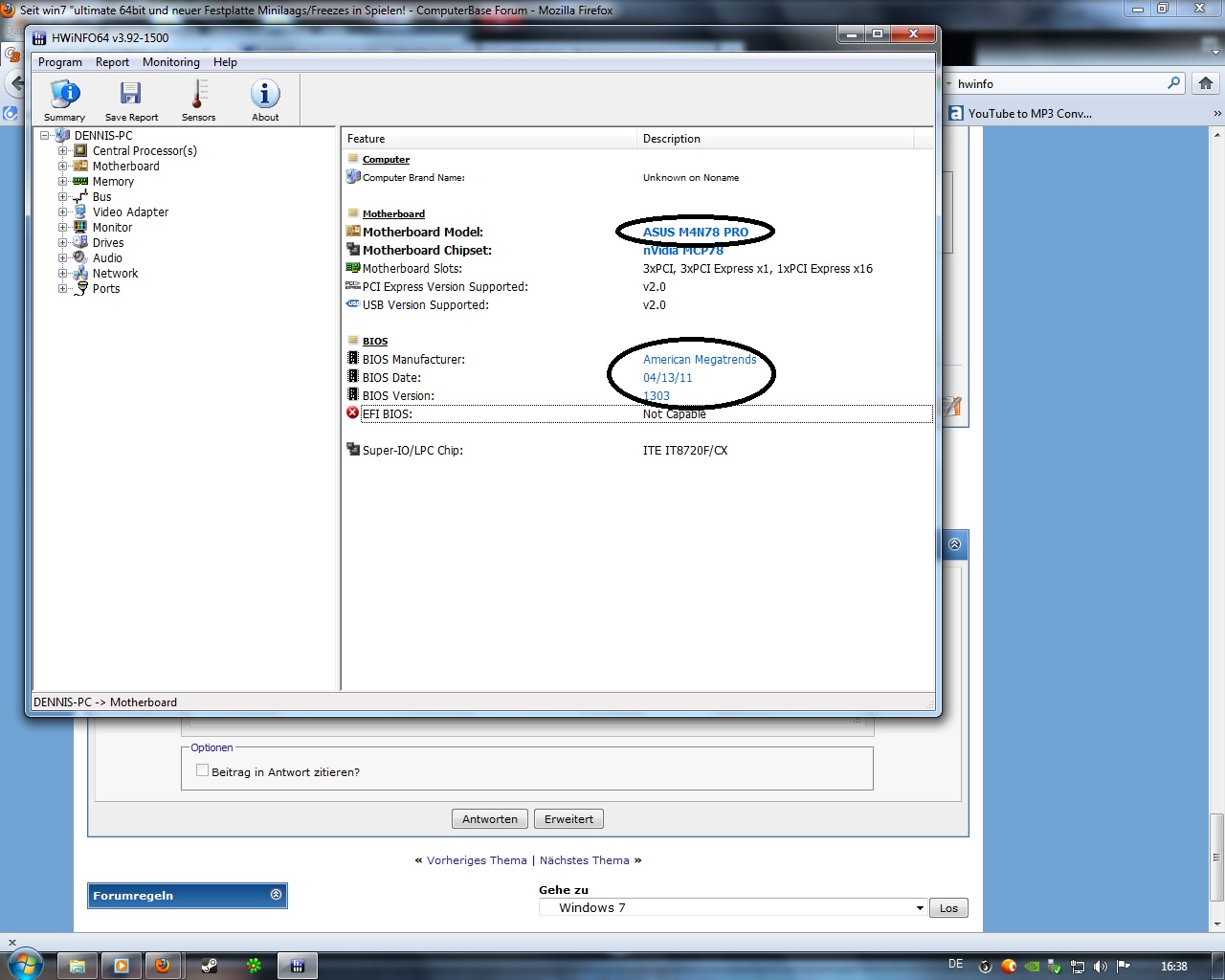The width and height of the screenshot is (1225, 980).
Task: Click the Los button
Action: pyautogui.click(x=948, y=908)
